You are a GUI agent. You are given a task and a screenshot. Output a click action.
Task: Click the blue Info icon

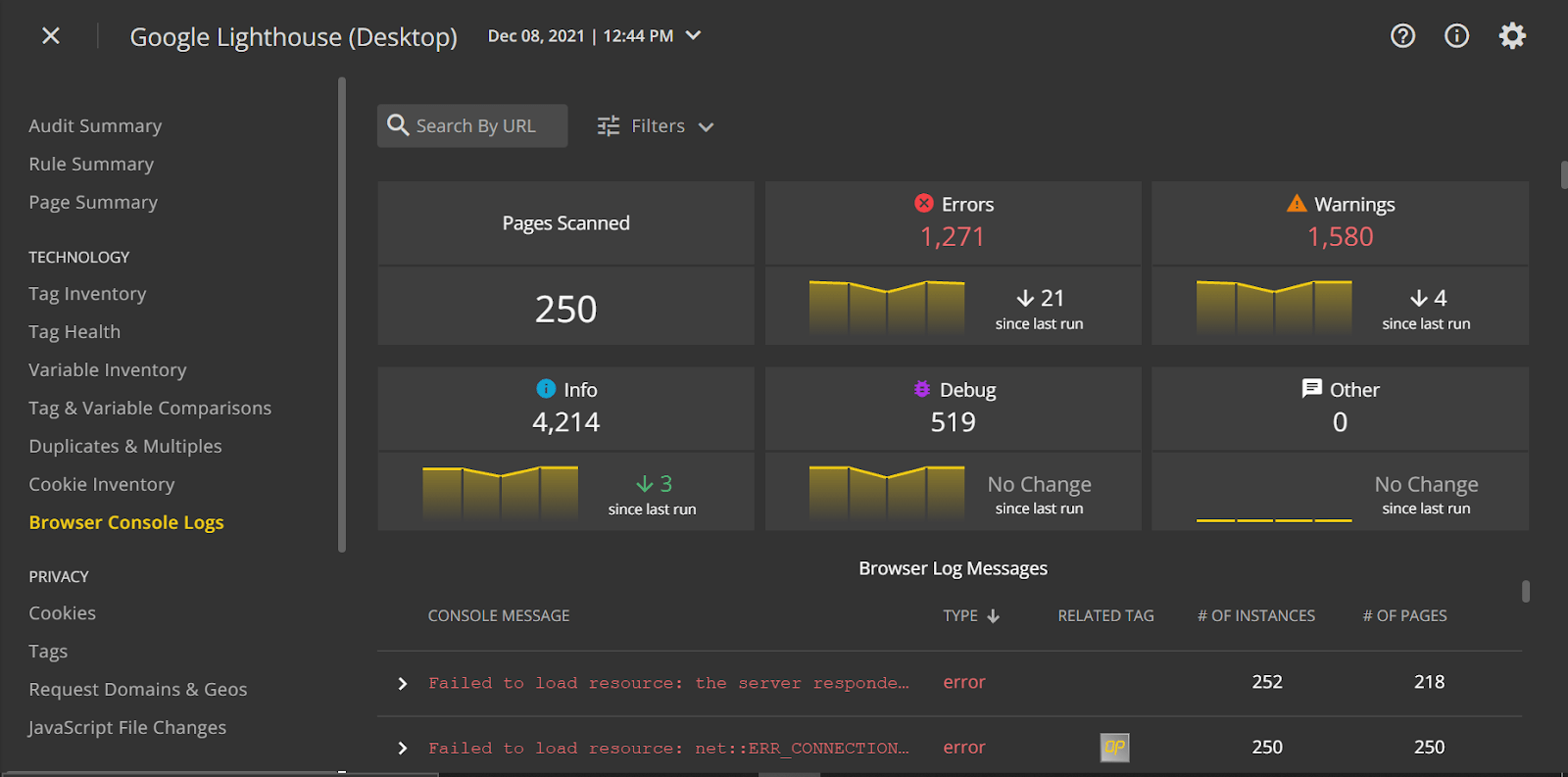coord(546,389)
